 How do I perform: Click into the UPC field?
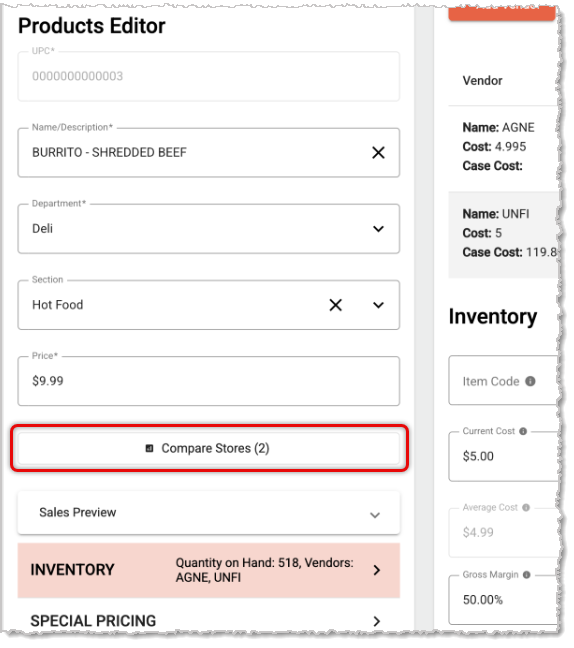pyautogui.click(x=209, y=76)
